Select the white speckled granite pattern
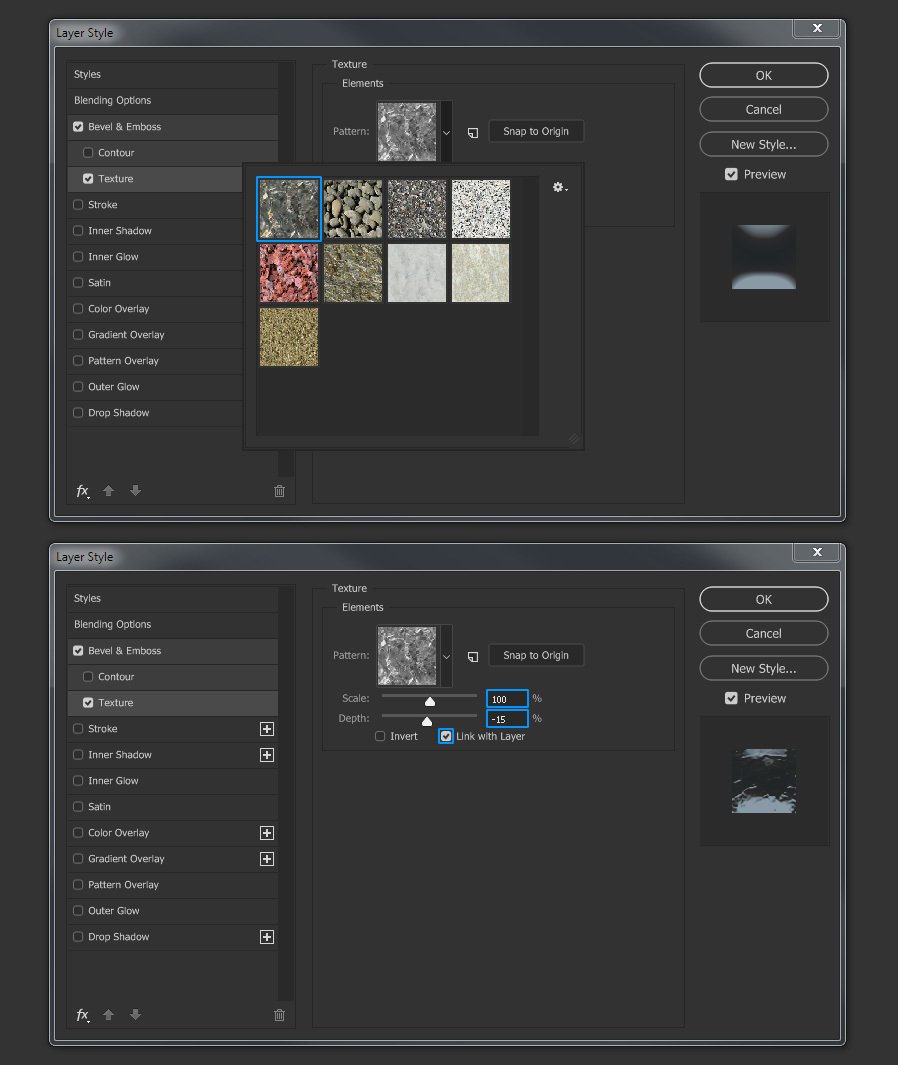 click(x=481, y=209)
